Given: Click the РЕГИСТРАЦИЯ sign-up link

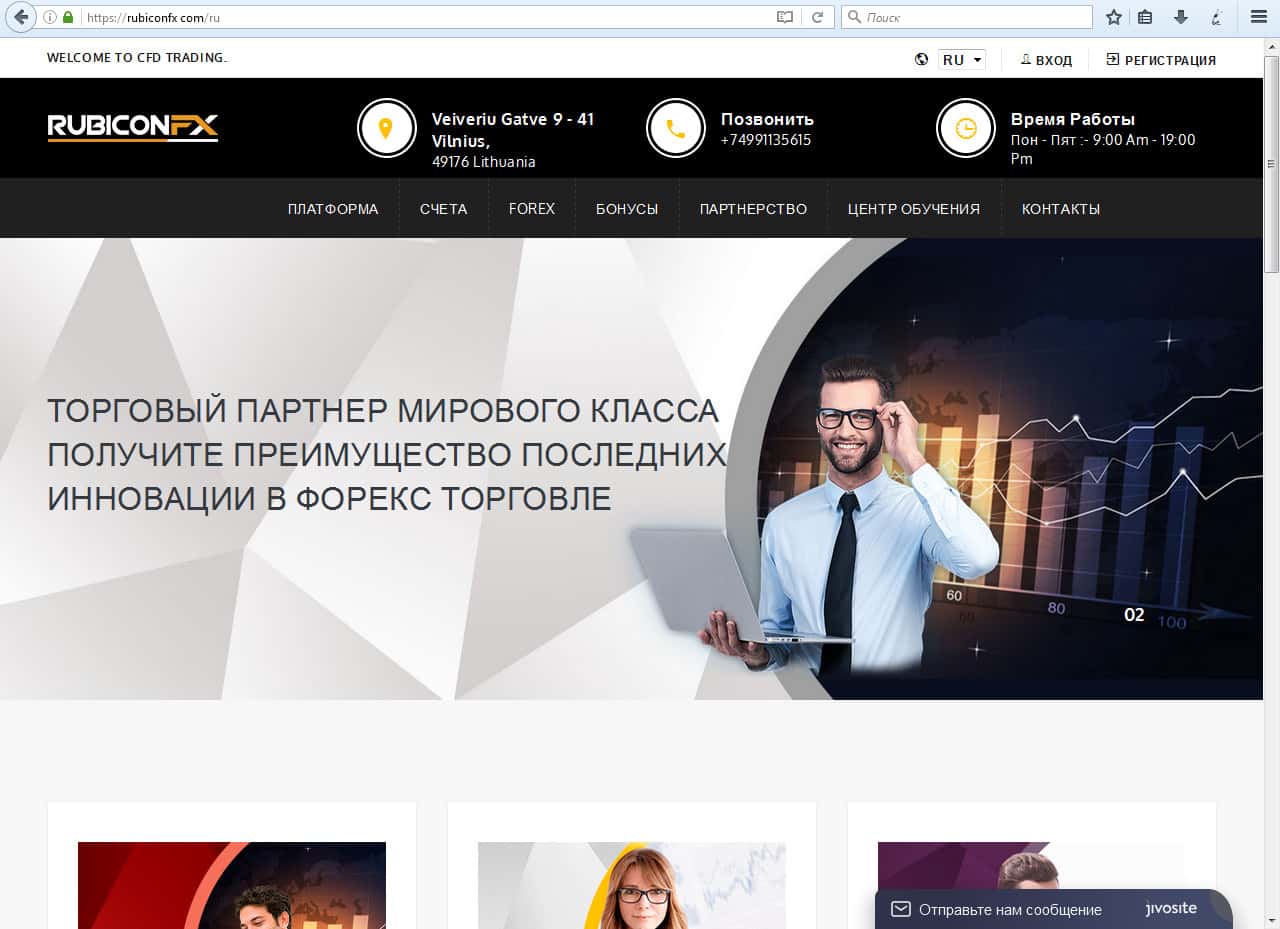Looking at the screenshot, I should (1161, 60).
